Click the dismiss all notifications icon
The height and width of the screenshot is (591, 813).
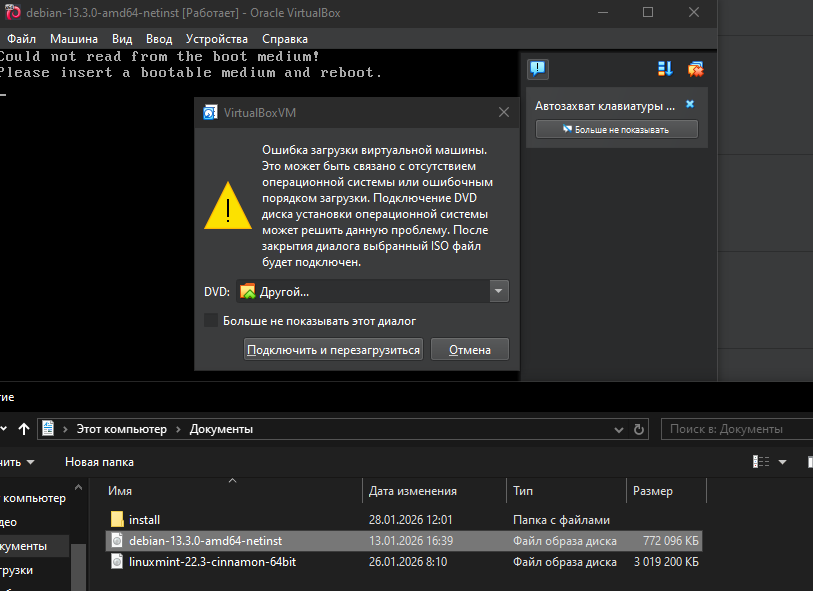point(696,69)
